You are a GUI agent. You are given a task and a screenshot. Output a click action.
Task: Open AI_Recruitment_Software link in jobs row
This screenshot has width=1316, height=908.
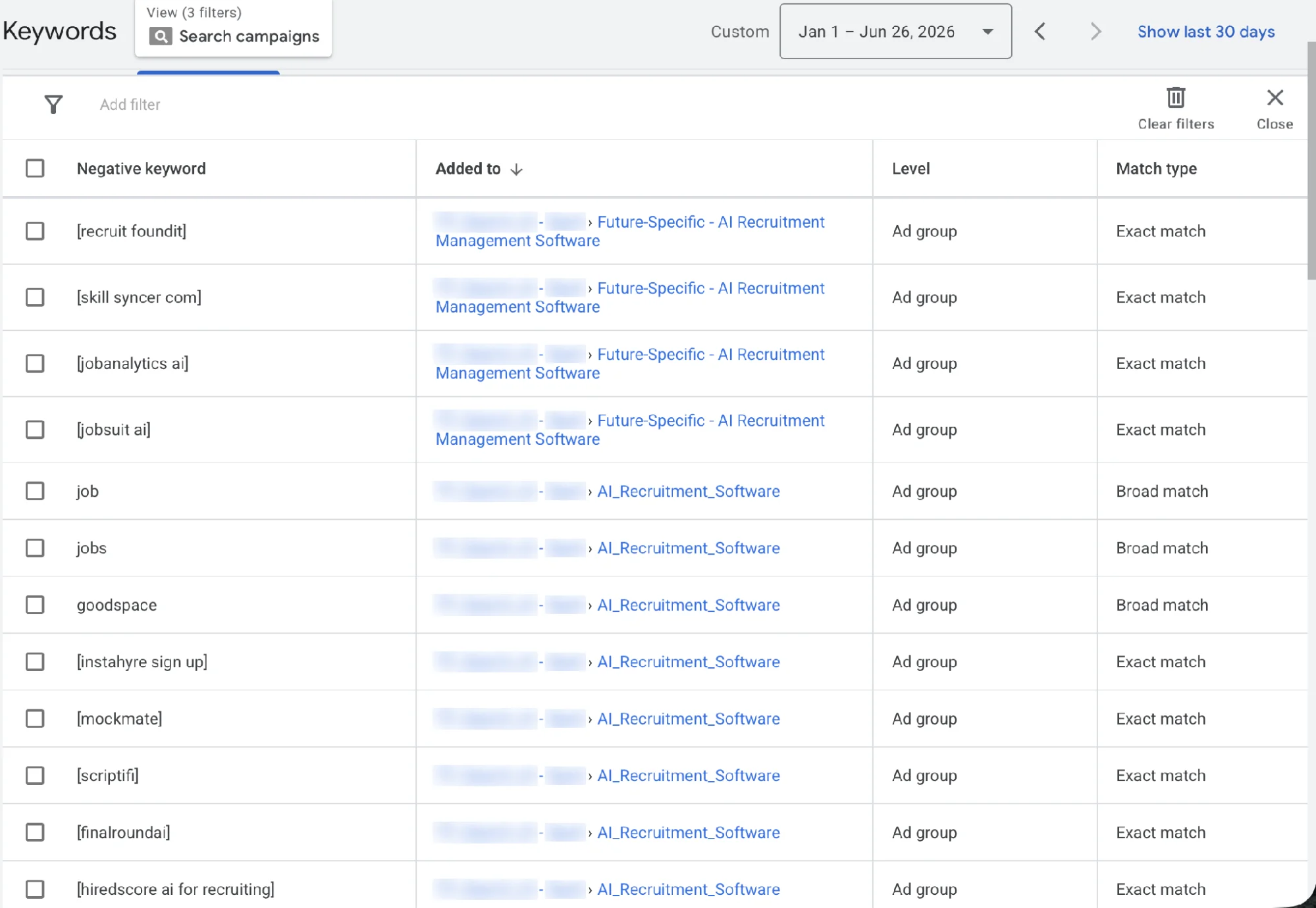click(x=688, y=548)
